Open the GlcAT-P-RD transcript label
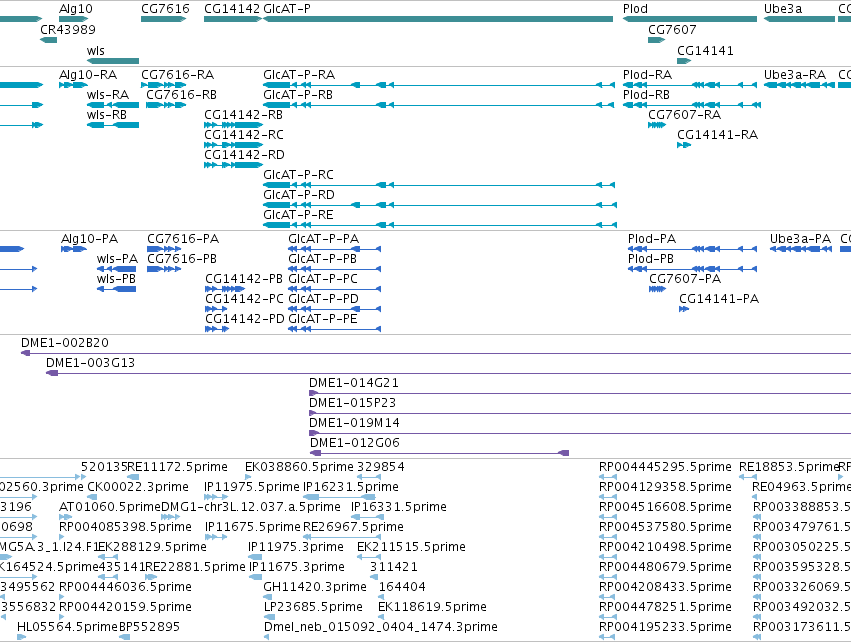The image size is (851, 642). tap(299, 194)
